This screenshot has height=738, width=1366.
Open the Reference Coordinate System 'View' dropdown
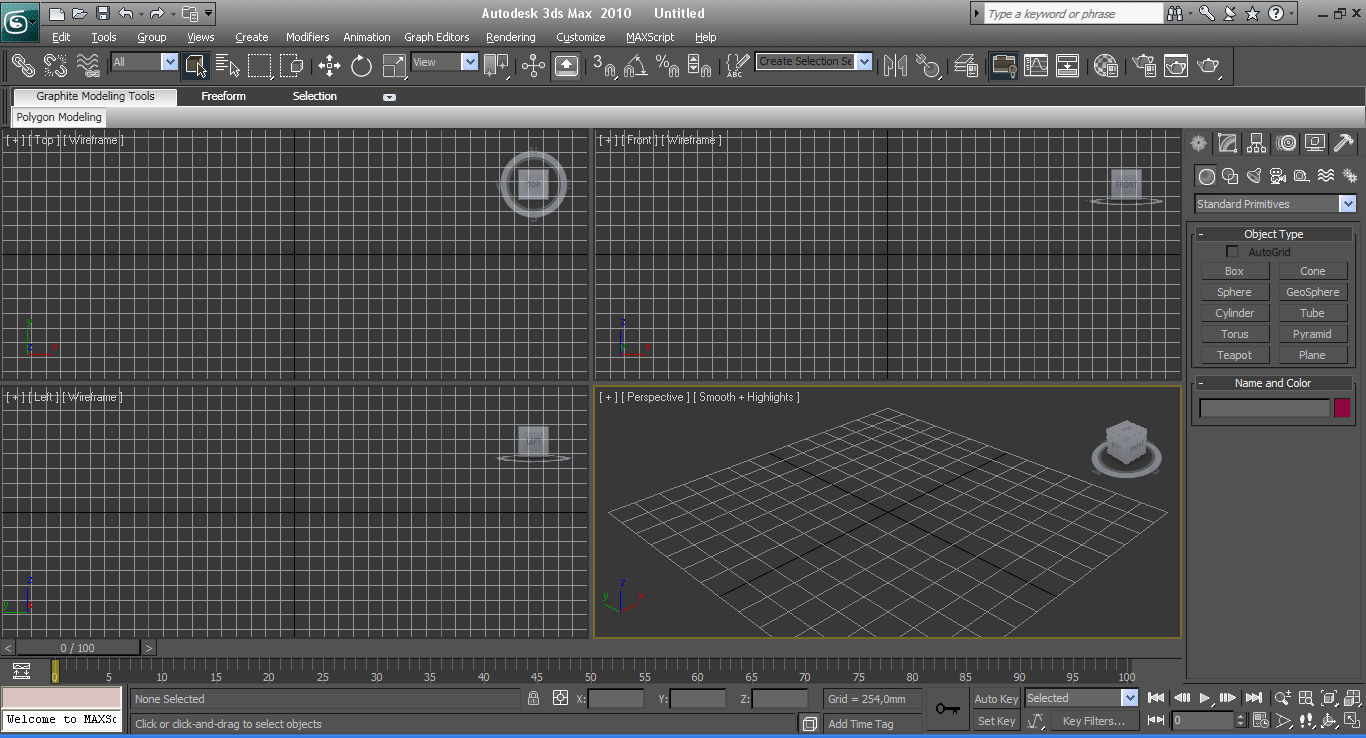(x=470, y=62)
